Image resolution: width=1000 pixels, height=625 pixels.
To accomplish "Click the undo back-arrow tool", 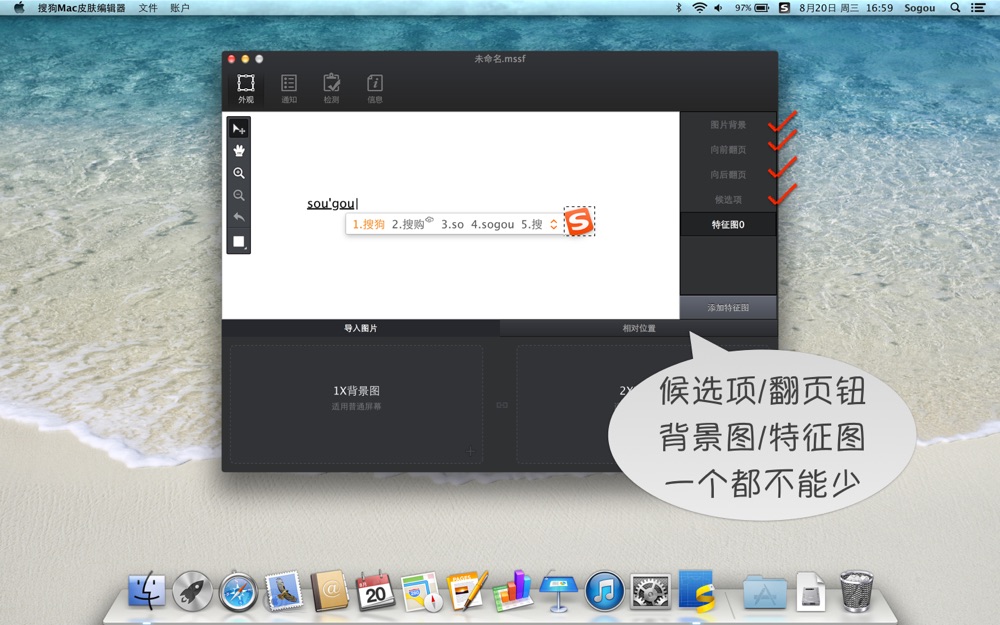I will [239, 217].
